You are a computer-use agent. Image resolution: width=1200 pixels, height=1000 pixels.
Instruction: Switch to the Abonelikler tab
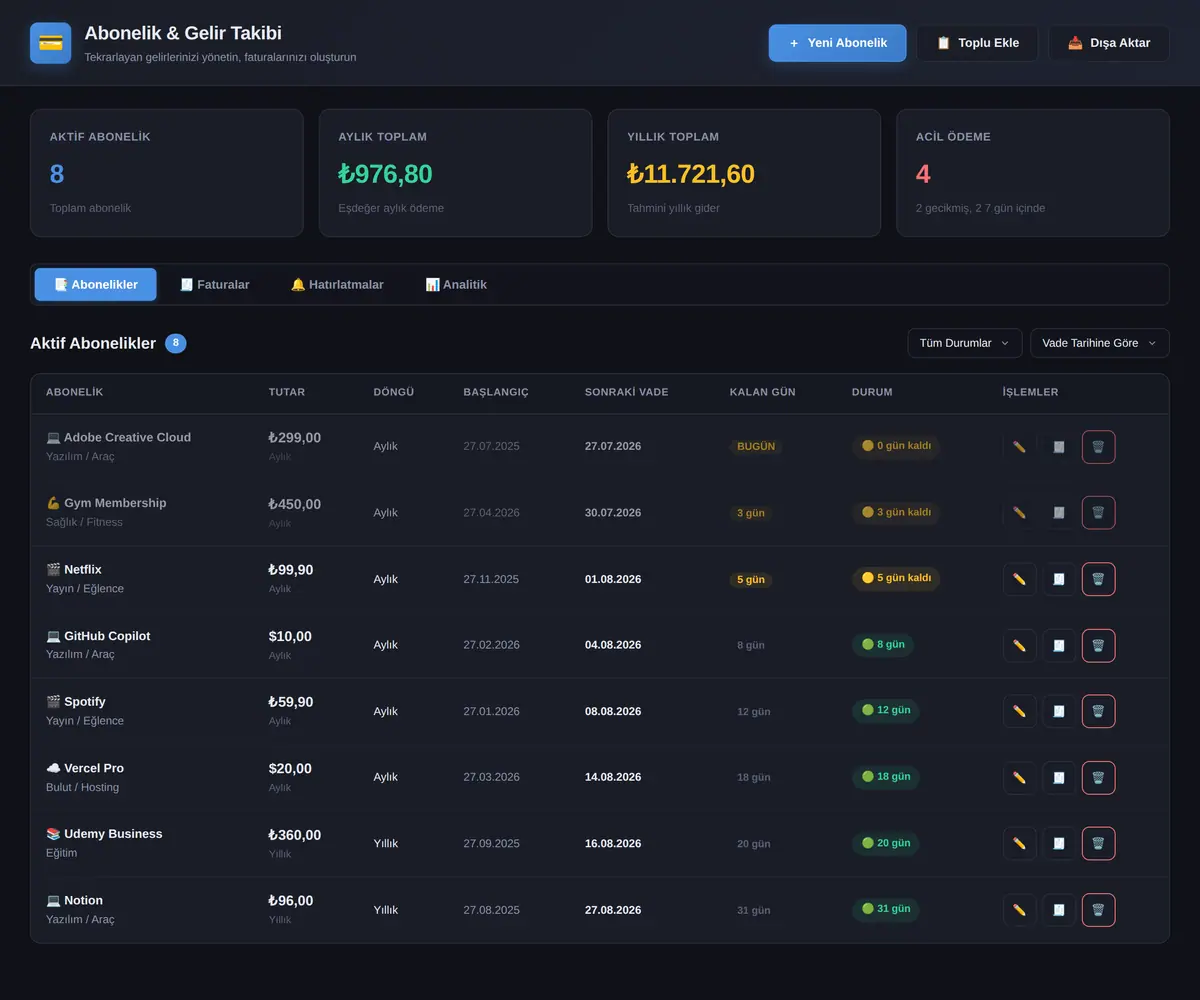96,284
